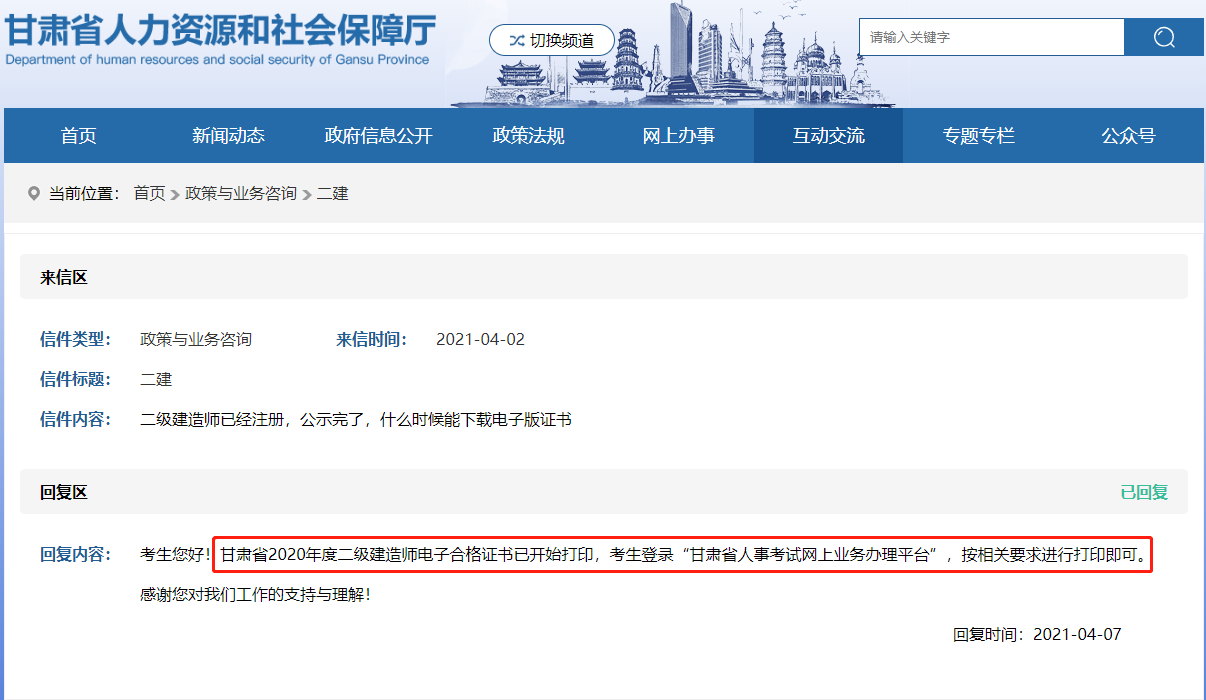
Task: Click inside the keyword search input field
Action: (990, 37)
